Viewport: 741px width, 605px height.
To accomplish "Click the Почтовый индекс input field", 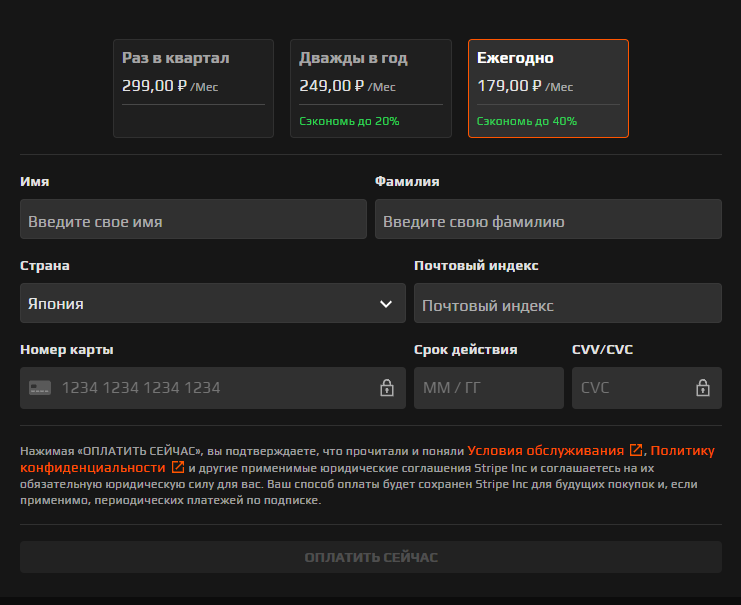I will tap(568, 303).
